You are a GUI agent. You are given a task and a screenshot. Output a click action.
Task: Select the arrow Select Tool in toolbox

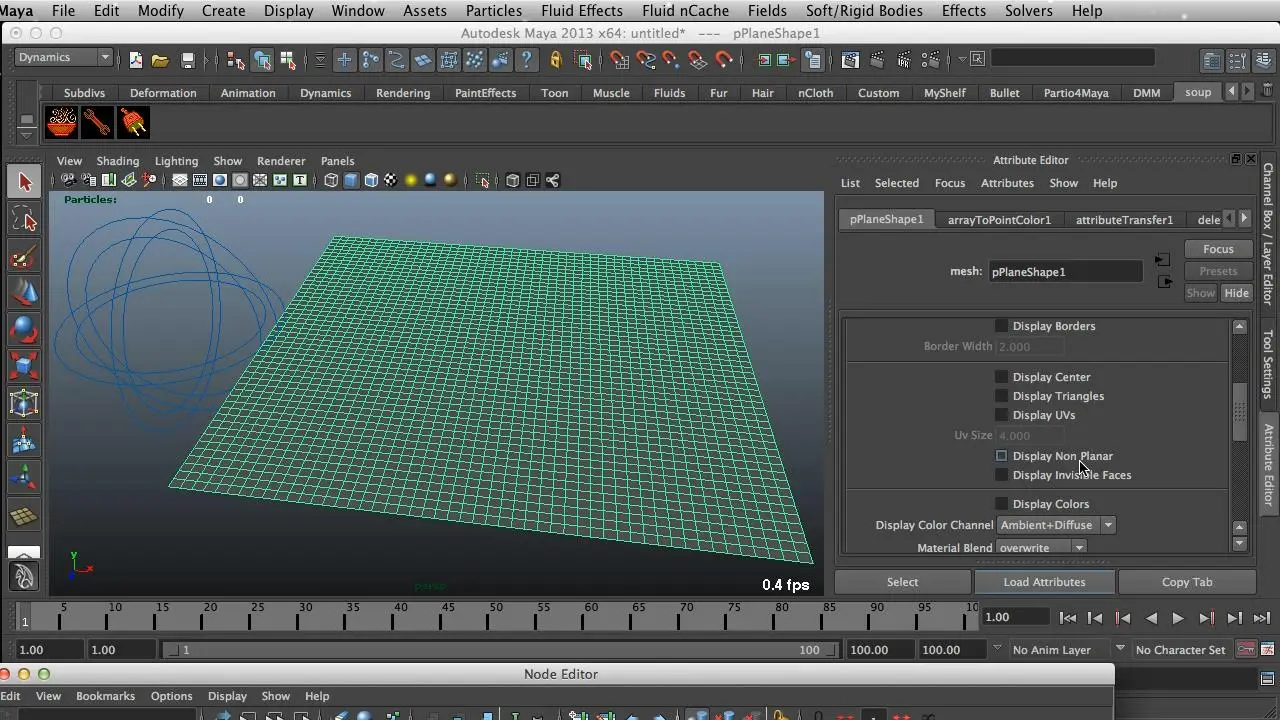[x=25, y=181]
